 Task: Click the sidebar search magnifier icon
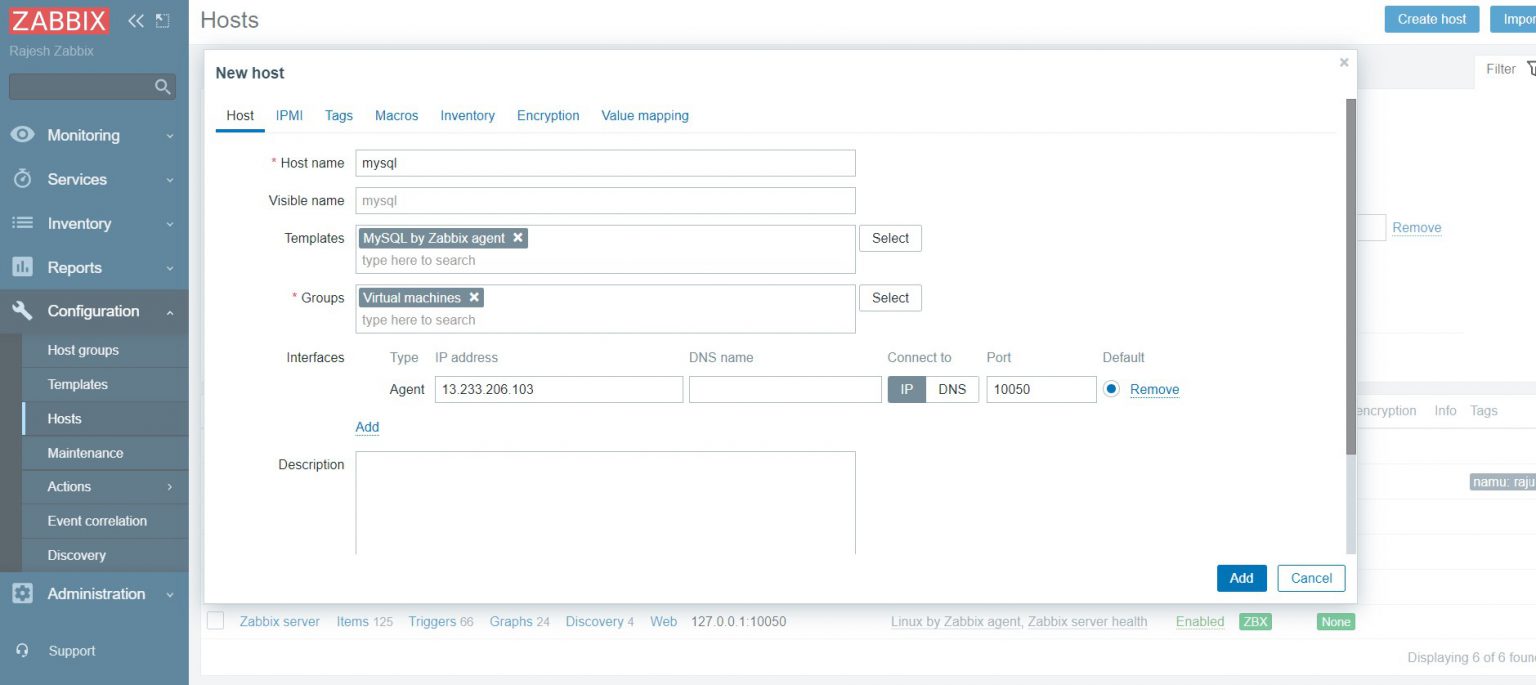coord(162,87)
